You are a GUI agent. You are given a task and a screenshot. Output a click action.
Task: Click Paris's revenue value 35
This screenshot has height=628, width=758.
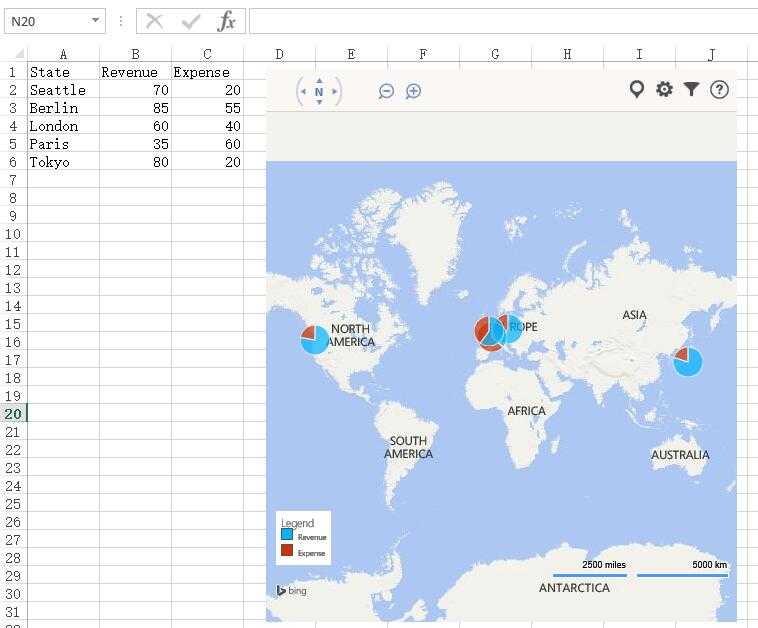point(135,144)
